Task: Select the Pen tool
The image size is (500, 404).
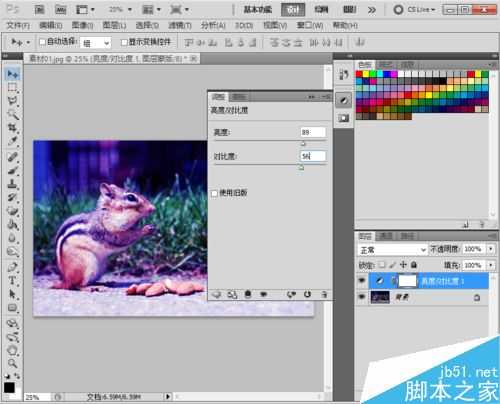Action: point(13,267)
